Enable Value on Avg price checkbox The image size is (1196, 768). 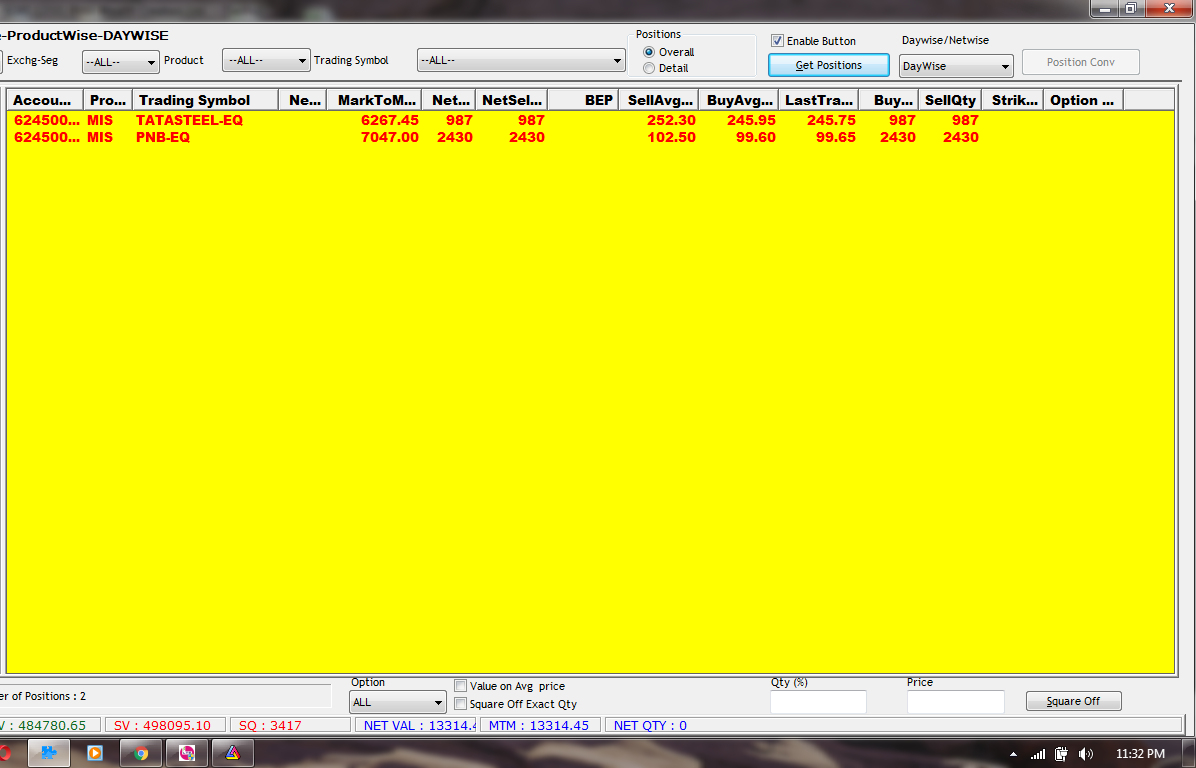coord(461,686)
